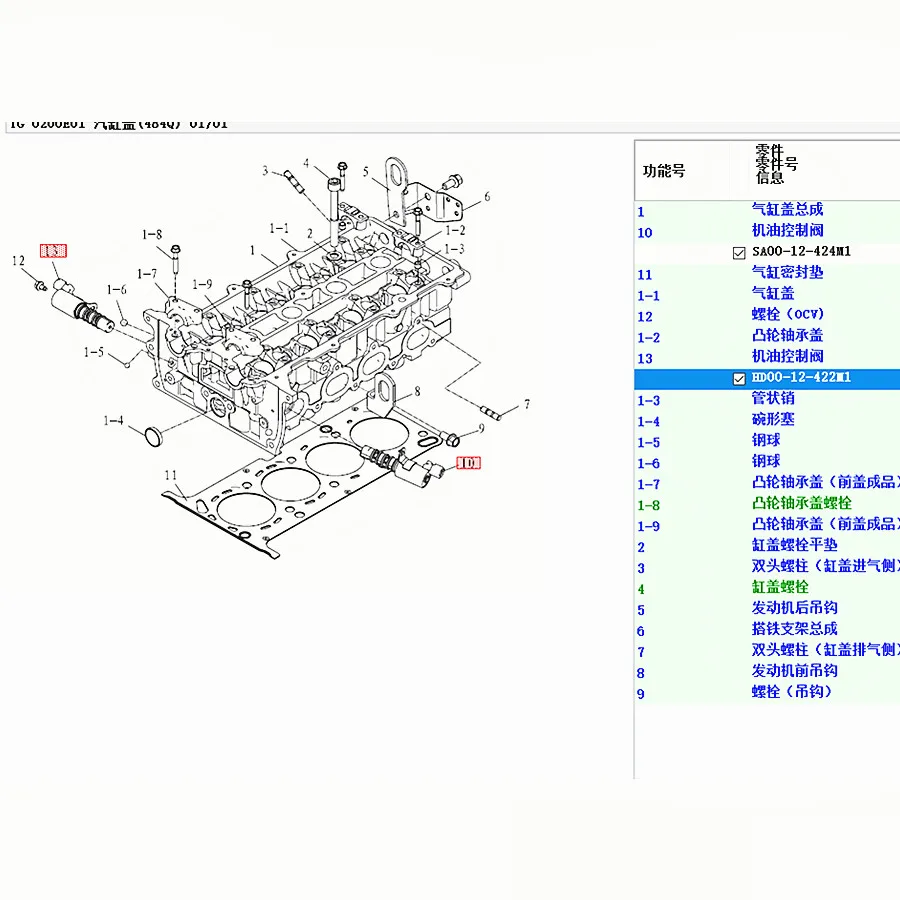Click callout 1-4 bowl plug in diagram
This screenshot has width=900, height=900.
[x=113, y=421]
